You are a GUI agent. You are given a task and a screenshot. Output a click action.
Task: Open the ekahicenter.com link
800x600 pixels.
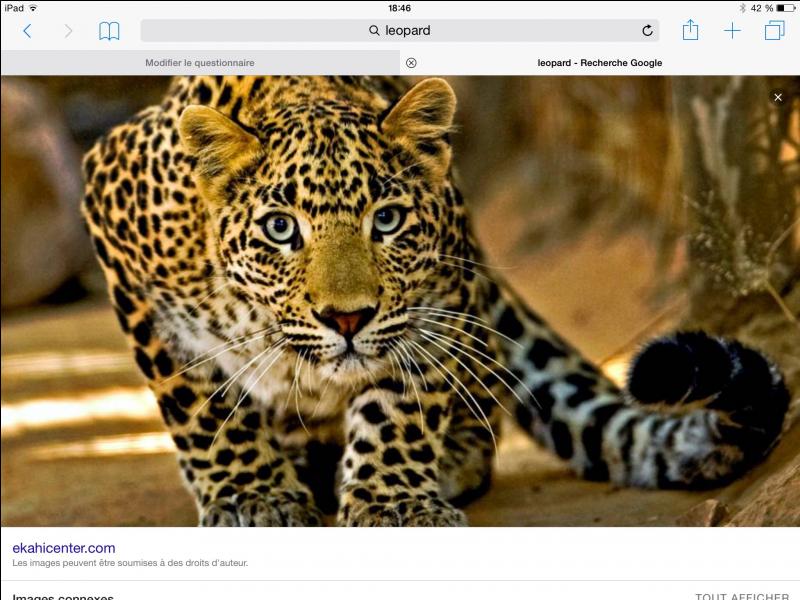pos(64,548)
